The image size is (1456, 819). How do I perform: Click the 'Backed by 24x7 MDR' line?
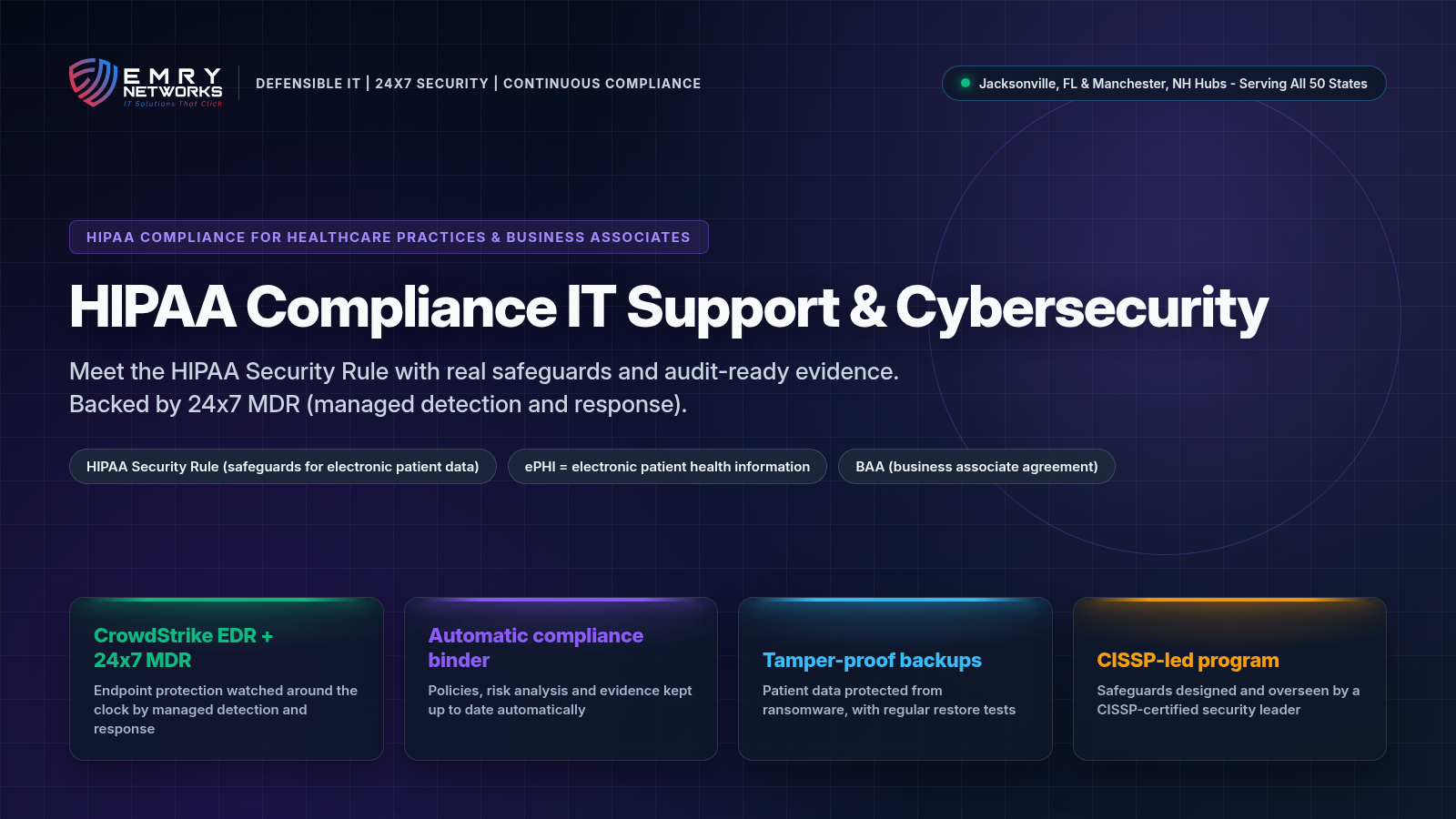(378, 404)
